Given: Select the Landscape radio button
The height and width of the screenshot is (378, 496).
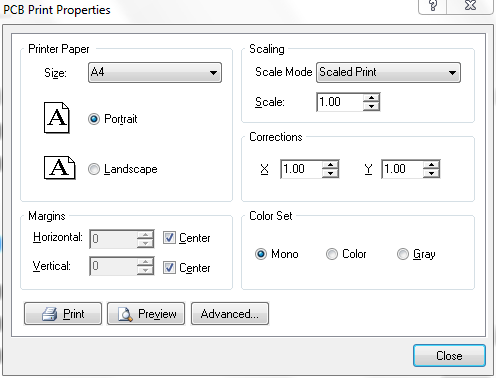Looking at the screenshot, I should 94,169.
